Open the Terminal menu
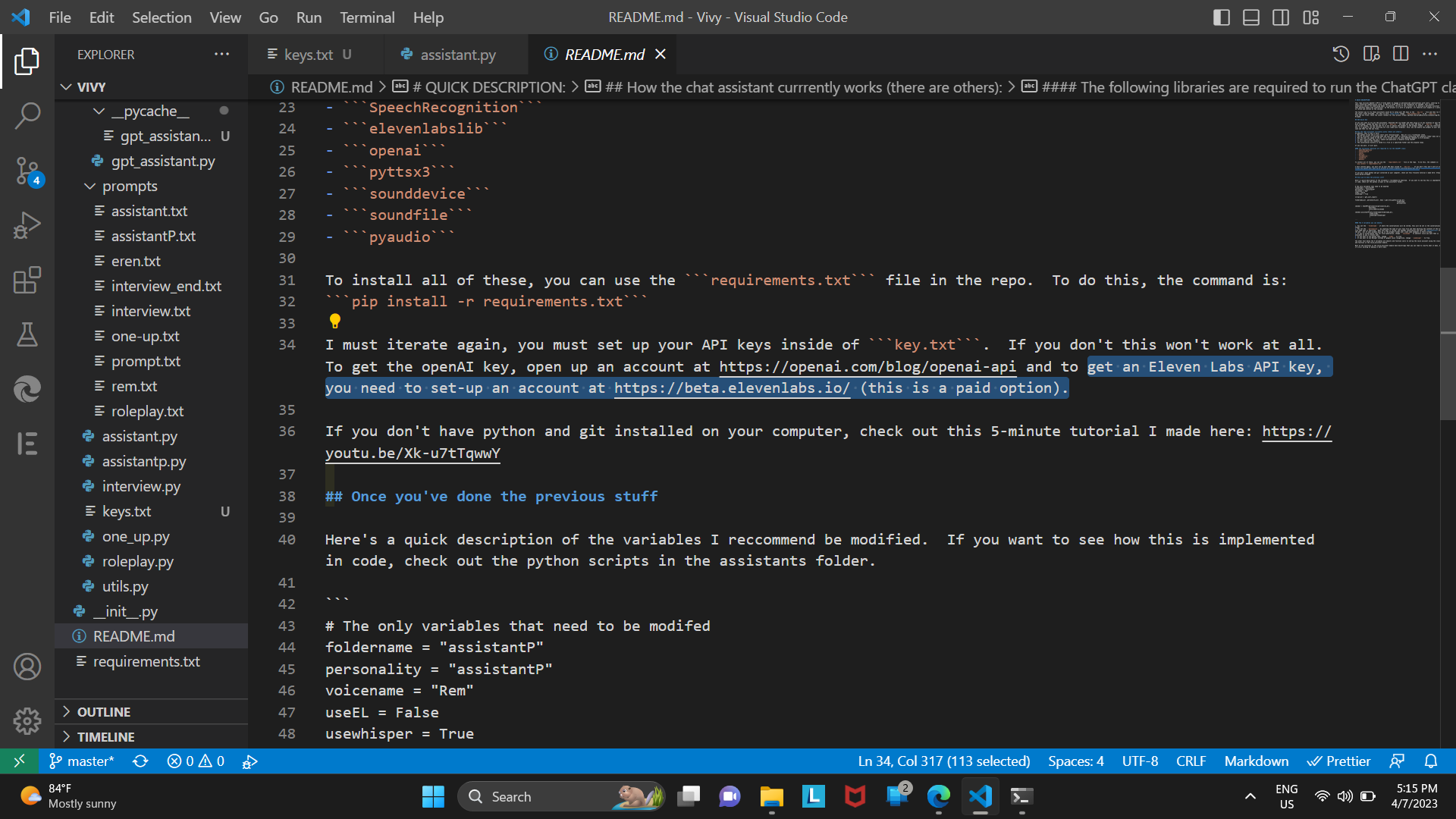Screen dimensions: 1456x819 367,17
